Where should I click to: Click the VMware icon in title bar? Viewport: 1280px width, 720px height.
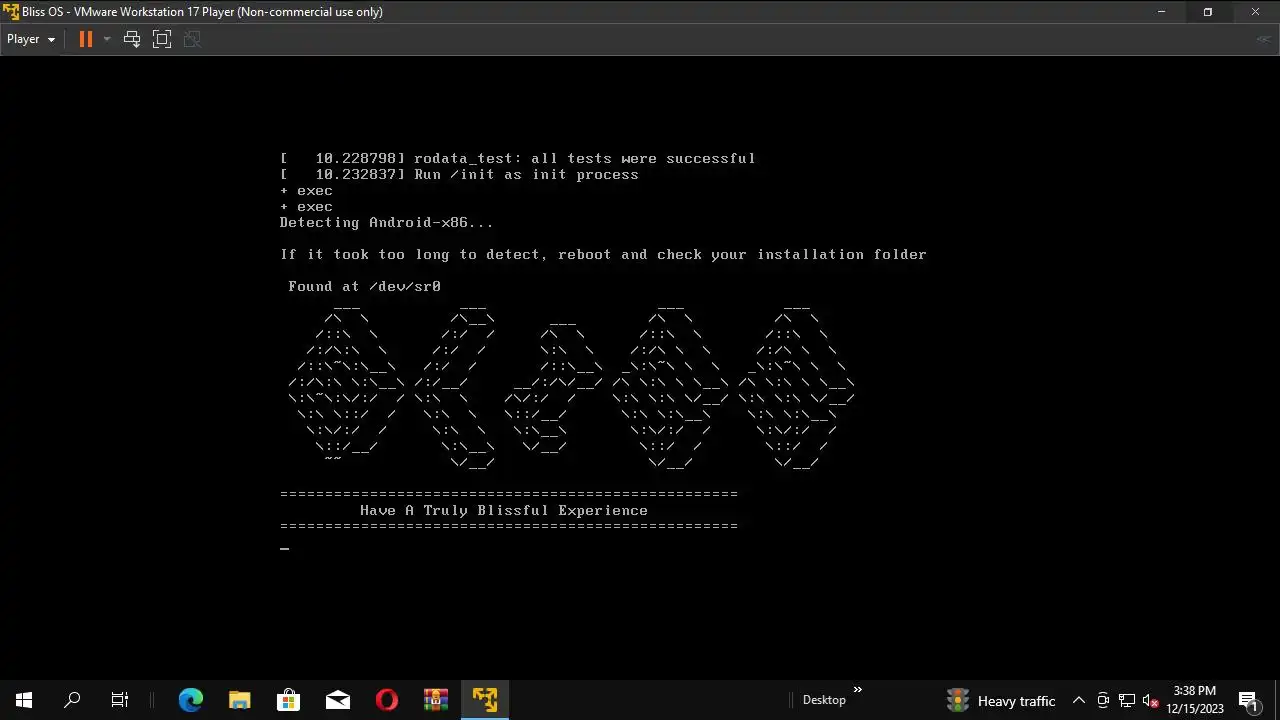click(x=11, y=12)
